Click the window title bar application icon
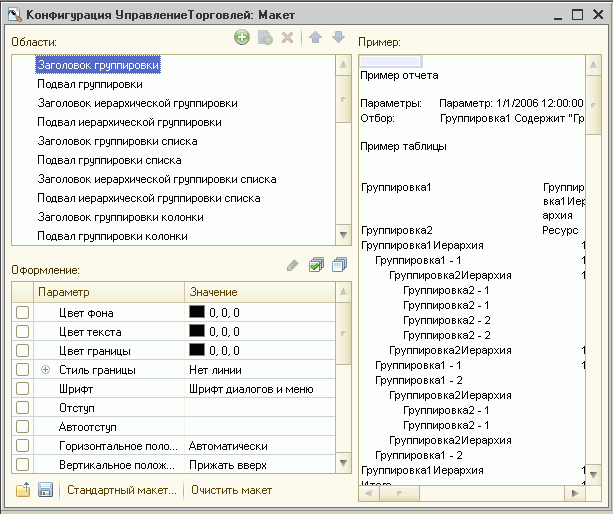Viewport: 613px width, 514px height. click(x=14, y=15)
